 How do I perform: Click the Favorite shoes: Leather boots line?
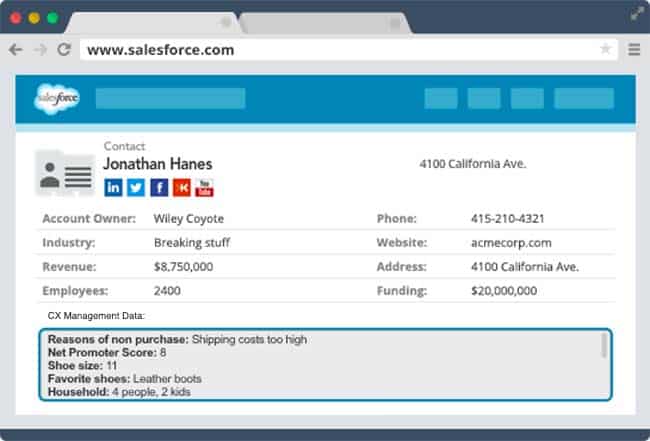click(125, 379)
